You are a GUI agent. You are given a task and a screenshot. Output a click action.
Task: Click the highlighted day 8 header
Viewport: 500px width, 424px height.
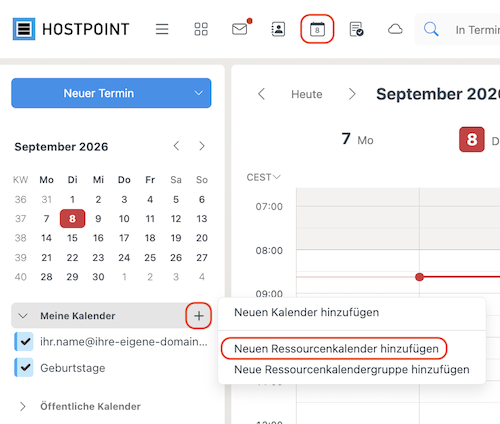(x=472, y=139)
